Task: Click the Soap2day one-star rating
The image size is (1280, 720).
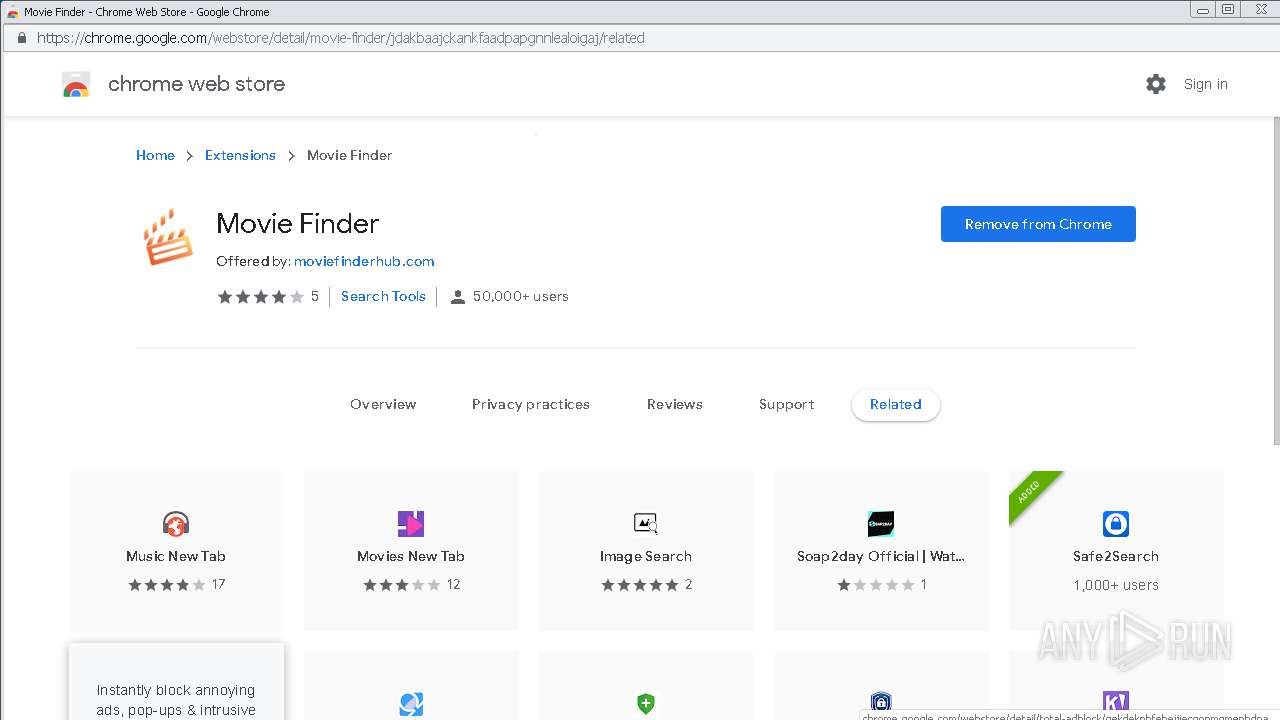Action: (x=876, y=585)
